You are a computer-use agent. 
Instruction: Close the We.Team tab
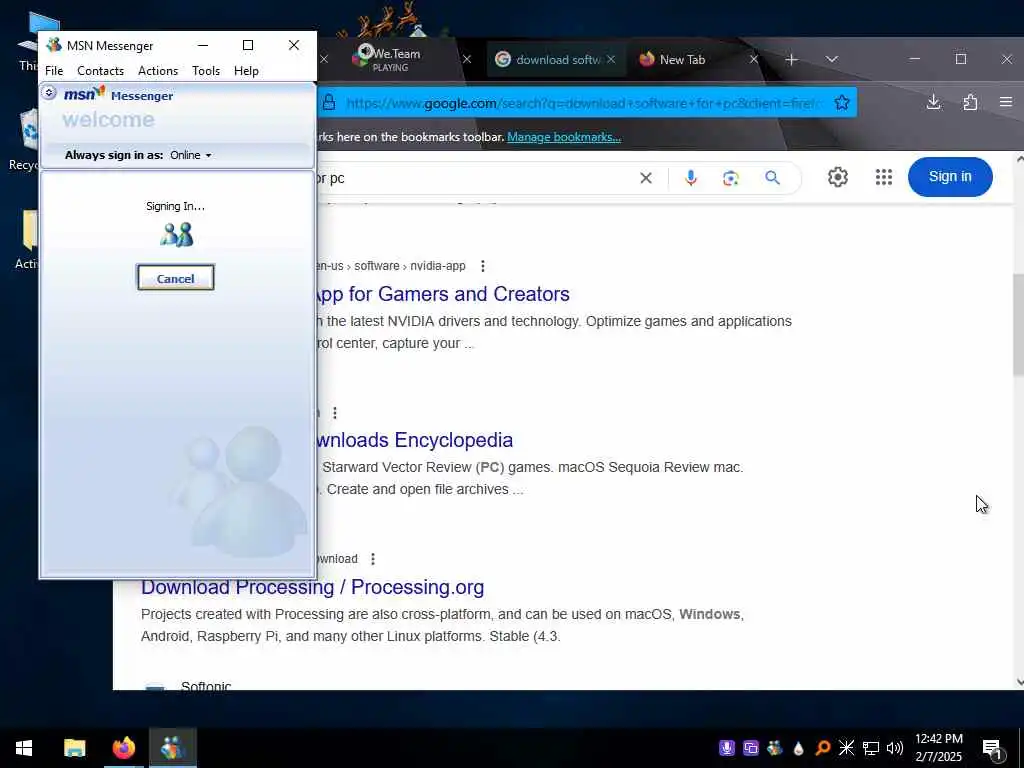[467, 59]
